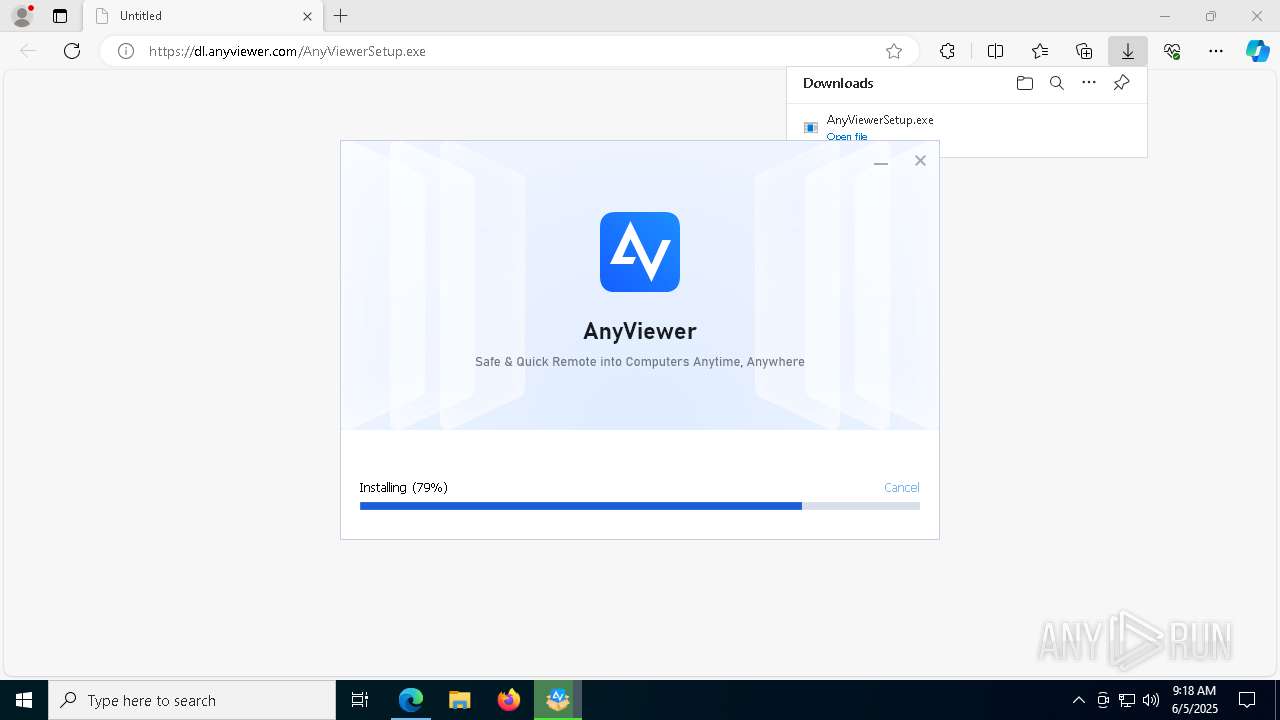The height and width of the screenshot is (720, 1280).
Task: Open the volume control icon
Action: [1150, 700]
